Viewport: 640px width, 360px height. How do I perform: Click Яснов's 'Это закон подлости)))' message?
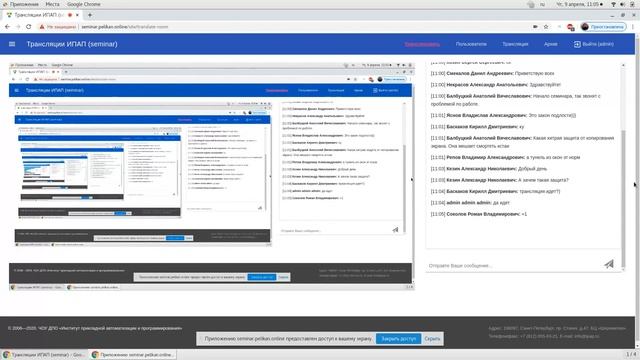tap(503, 116)
